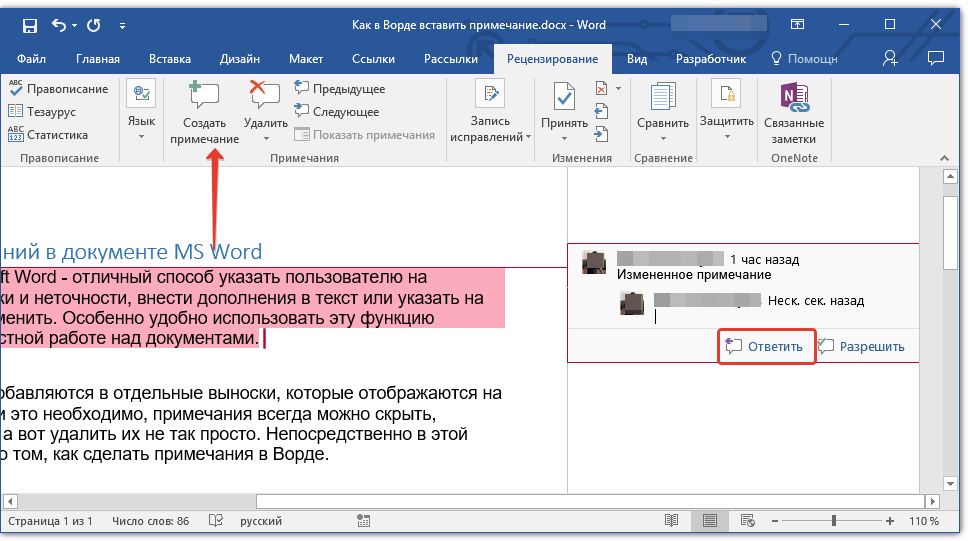Switch to Print Layout view in status bar
The height and width of the screenshot is (541, 968).
click(710, 521)
